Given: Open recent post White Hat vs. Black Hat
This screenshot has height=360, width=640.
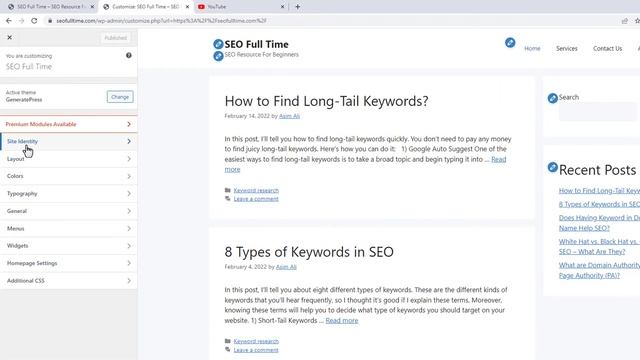Looking at the screenshot, I should [599, 247].
